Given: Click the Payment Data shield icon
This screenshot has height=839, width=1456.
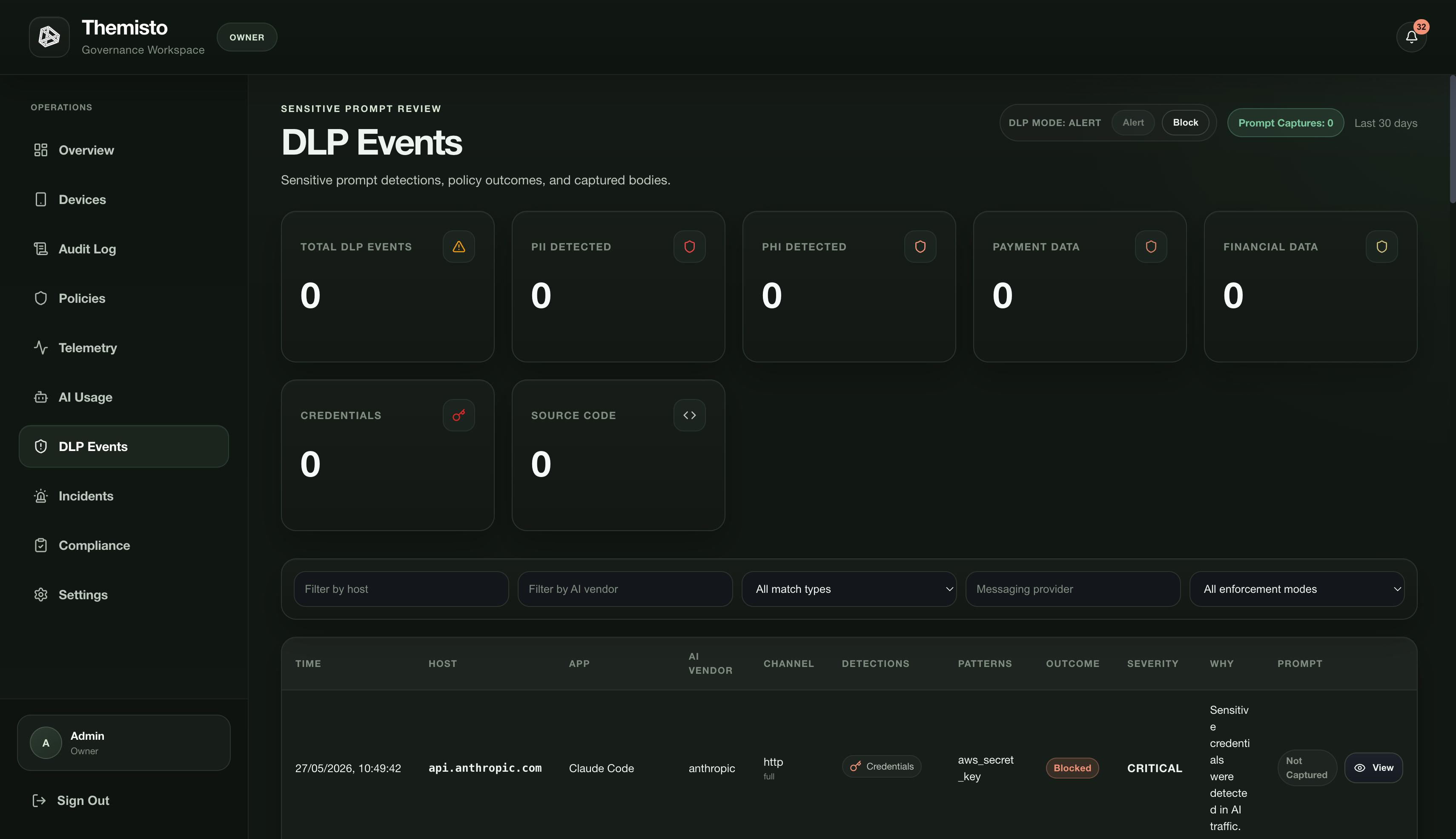Looking at the screenshot, I should point(1151,247).
